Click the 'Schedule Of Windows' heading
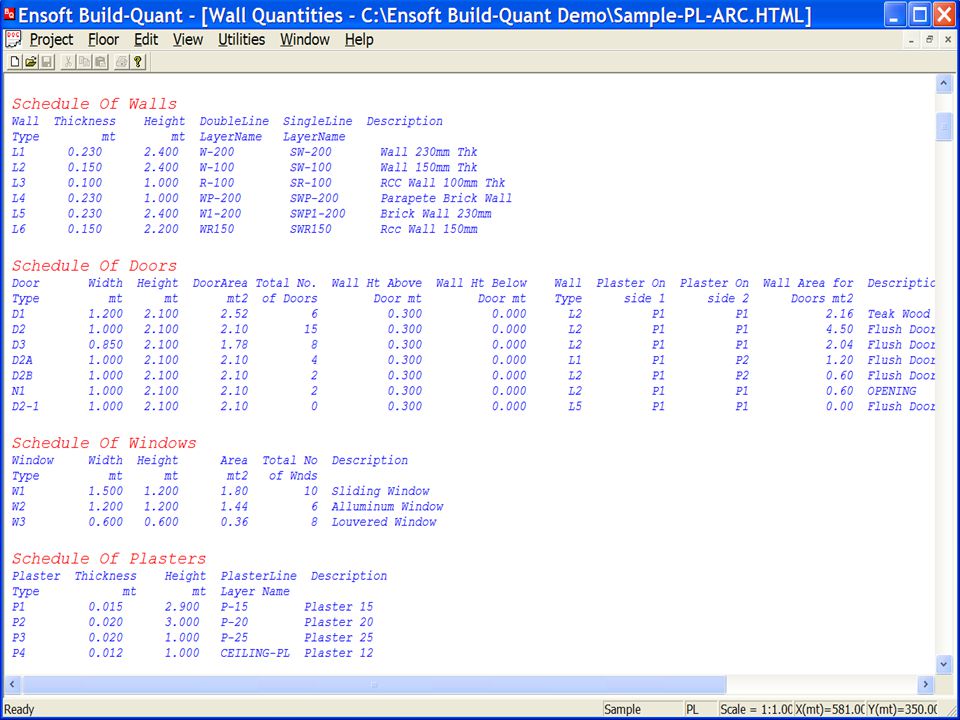The width and height of the screenshot is (960, 720). pyautogui.click(x=104, y=443)
